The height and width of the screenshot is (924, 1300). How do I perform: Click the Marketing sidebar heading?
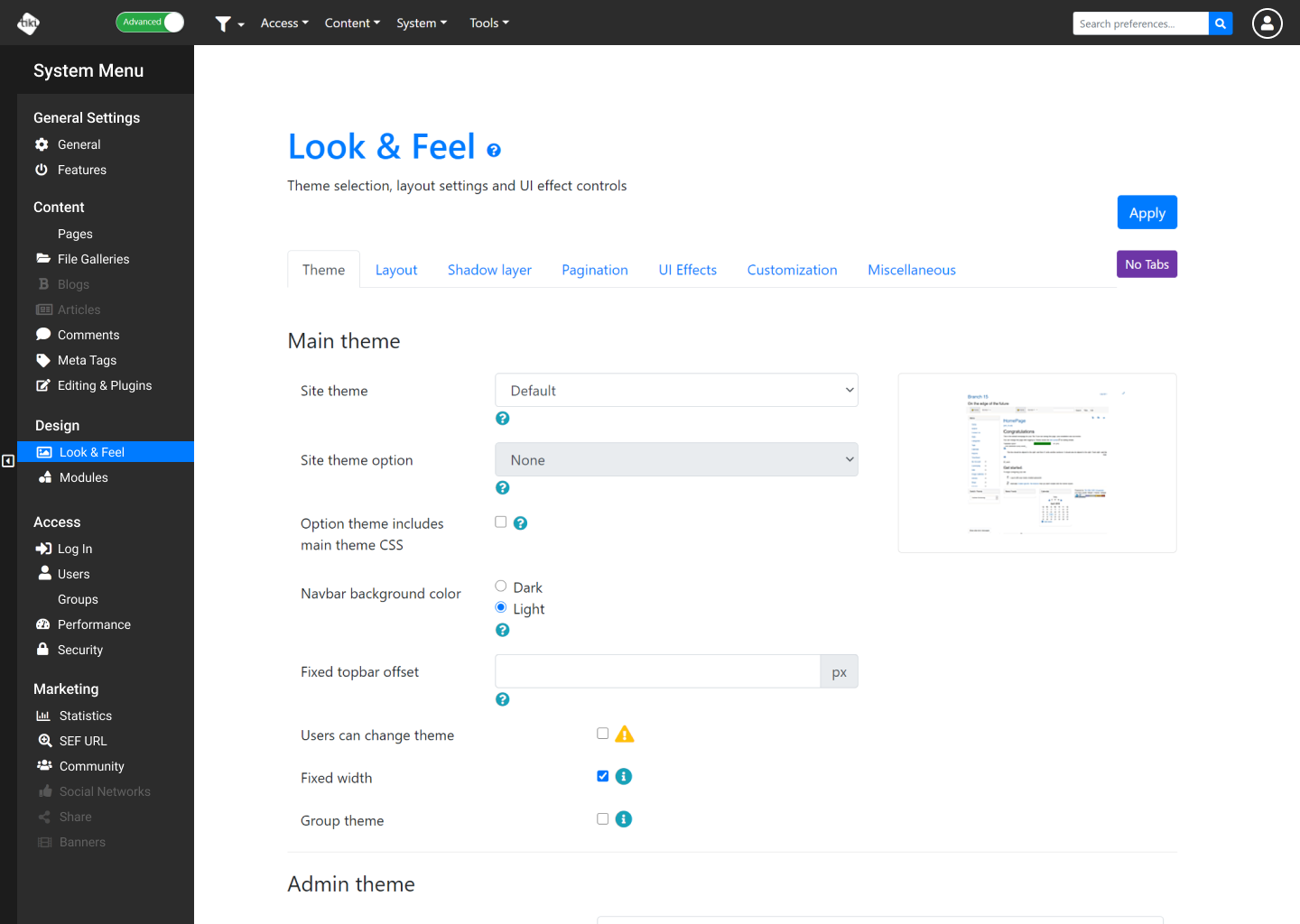[x=66, y=689]
